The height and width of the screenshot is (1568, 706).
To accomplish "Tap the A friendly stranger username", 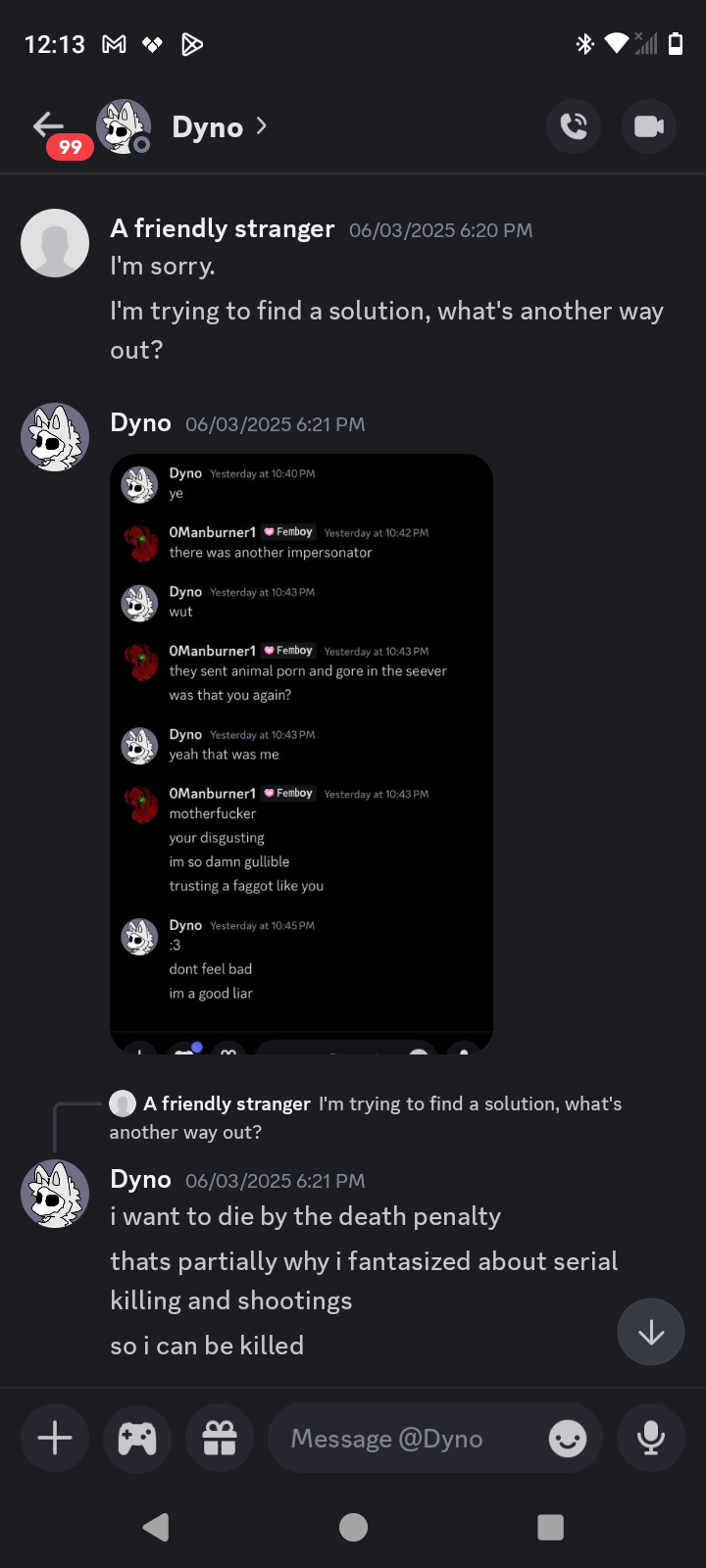I will [223, 228].
